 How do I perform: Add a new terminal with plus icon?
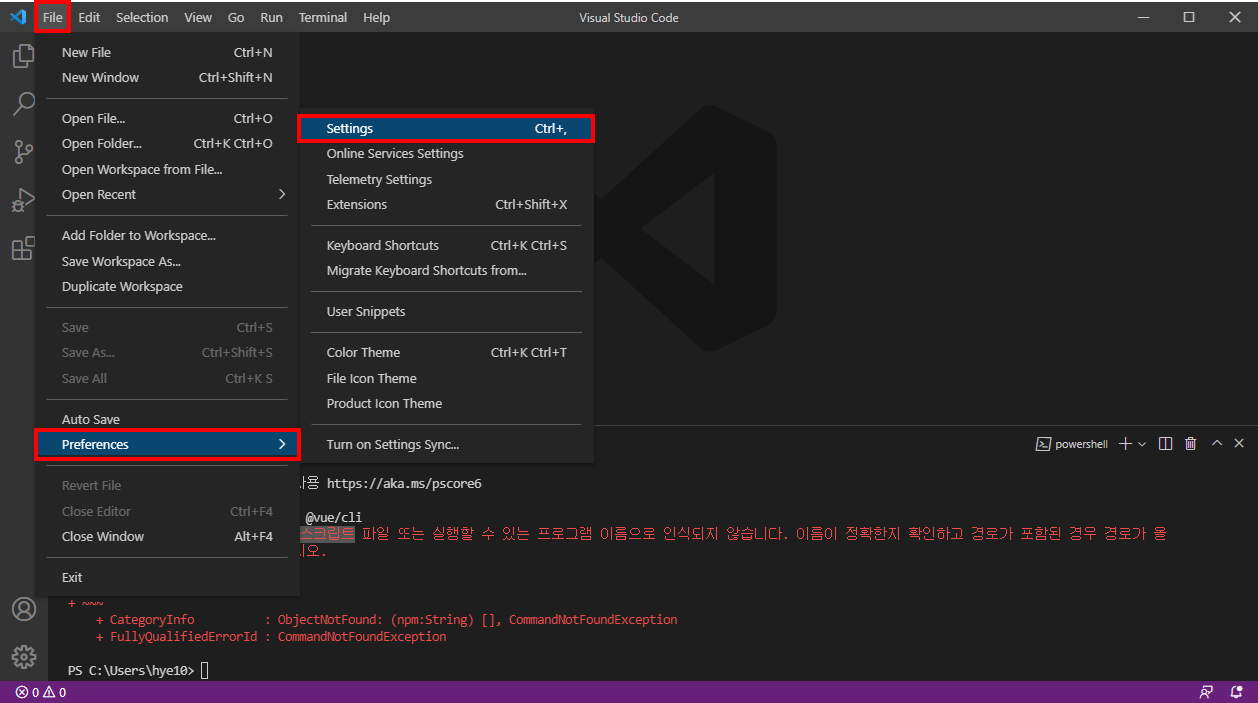point(1125,443)
